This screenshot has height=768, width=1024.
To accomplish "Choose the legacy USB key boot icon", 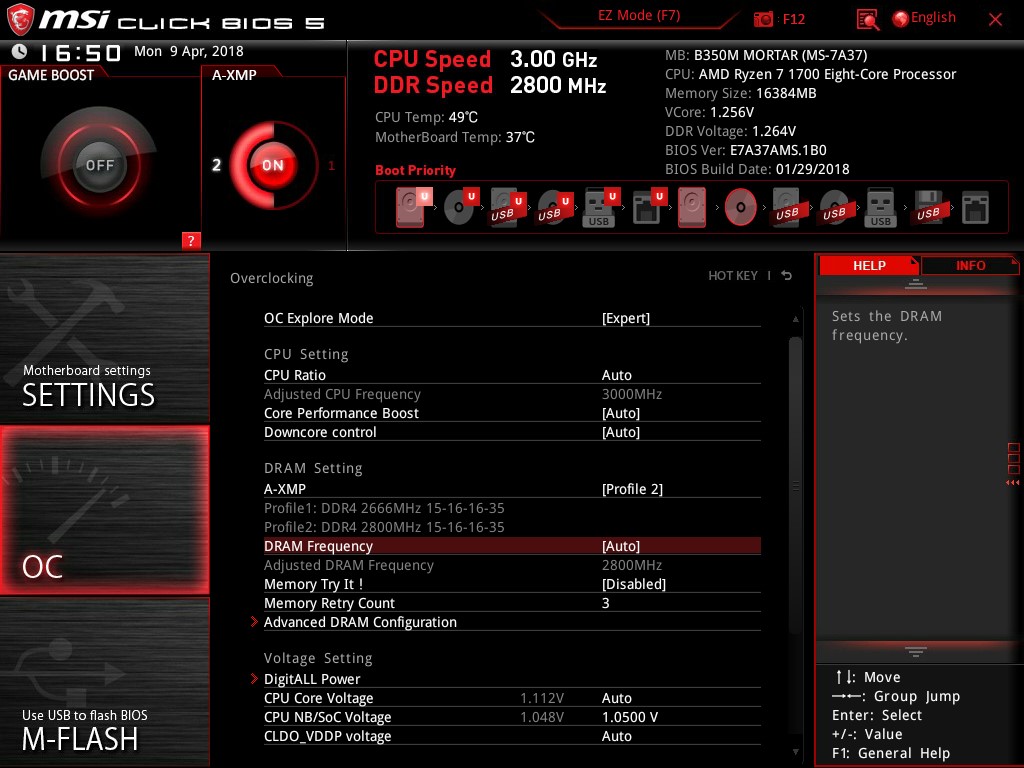I will point(880,207).
